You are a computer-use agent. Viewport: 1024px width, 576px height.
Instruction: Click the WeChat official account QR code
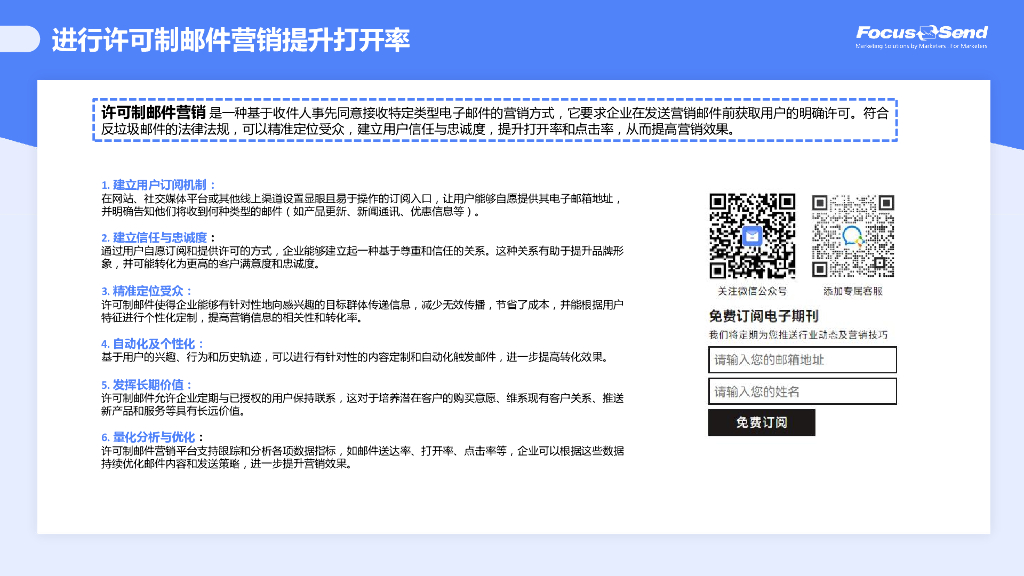(752, 236)
